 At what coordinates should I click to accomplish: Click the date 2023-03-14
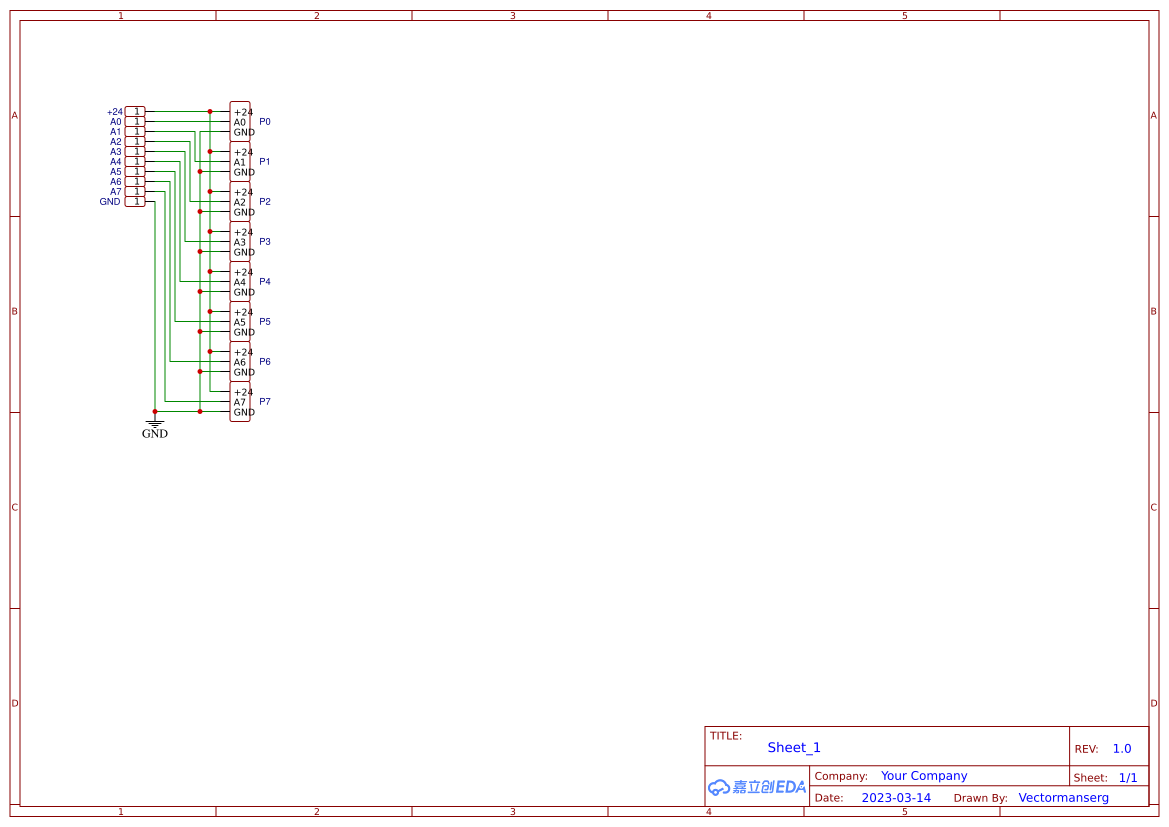click(x=896, y=797)
